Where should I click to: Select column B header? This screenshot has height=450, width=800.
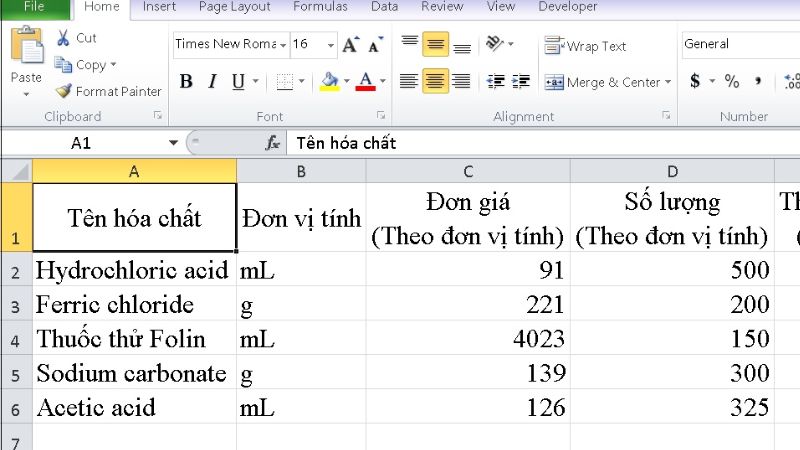click(x=301, y=171)
